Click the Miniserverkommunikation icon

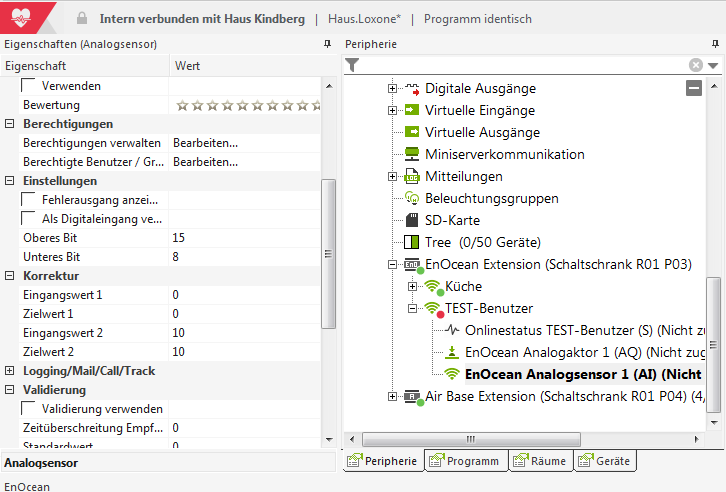(412, 154)
